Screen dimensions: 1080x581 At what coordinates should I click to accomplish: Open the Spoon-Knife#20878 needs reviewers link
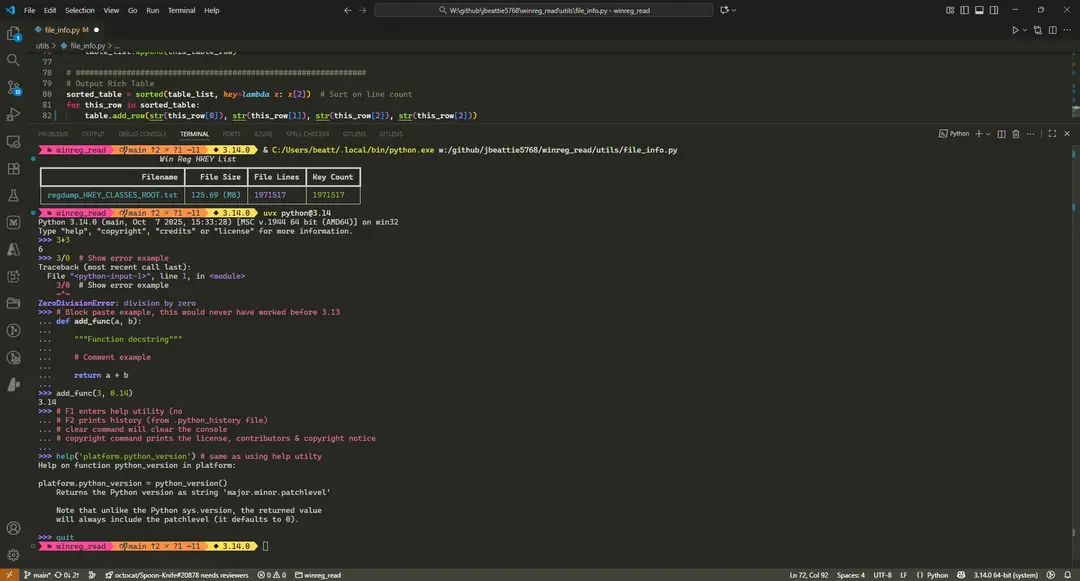click(x=178, y=575)
